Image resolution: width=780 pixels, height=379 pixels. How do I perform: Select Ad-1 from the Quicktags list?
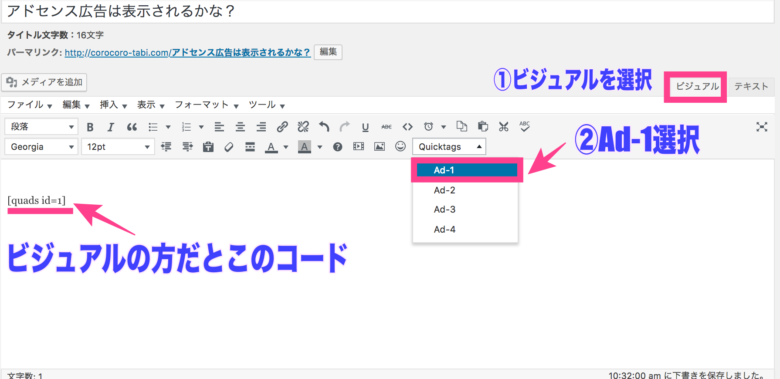pyautogui.click(x=467, y=170)
